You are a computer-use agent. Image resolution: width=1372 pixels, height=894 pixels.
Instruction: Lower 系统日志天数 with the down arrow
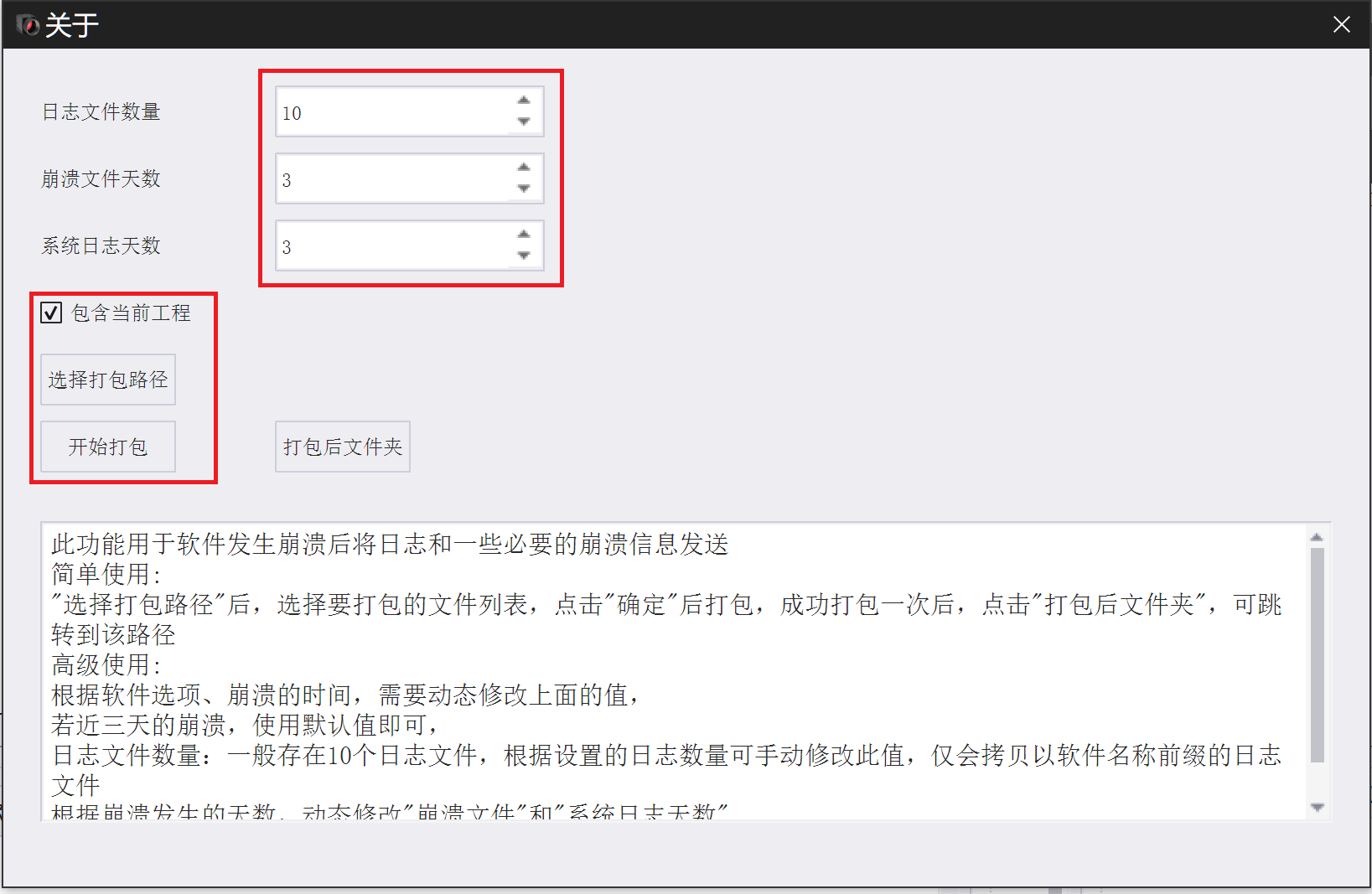[x=524, y=256]
